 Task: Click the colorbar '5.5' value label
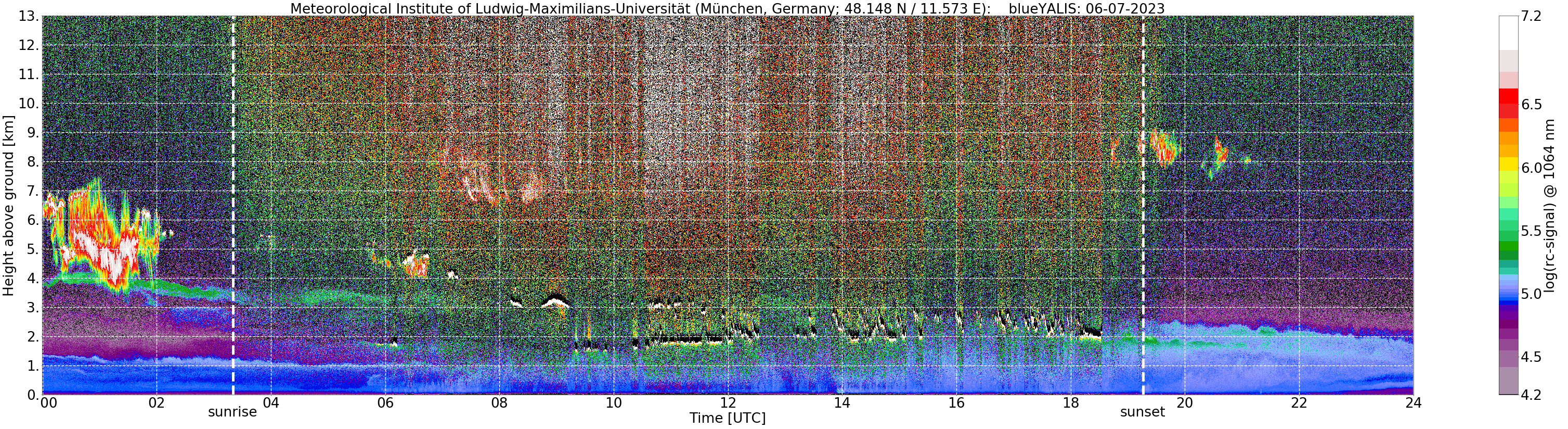point(1532,231)
